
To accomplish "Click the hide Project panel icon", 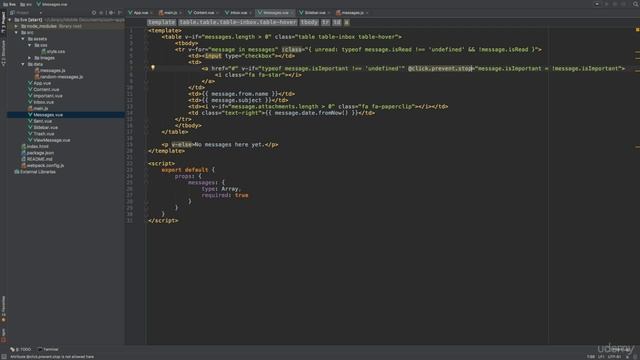I will (x=120, y=13).
